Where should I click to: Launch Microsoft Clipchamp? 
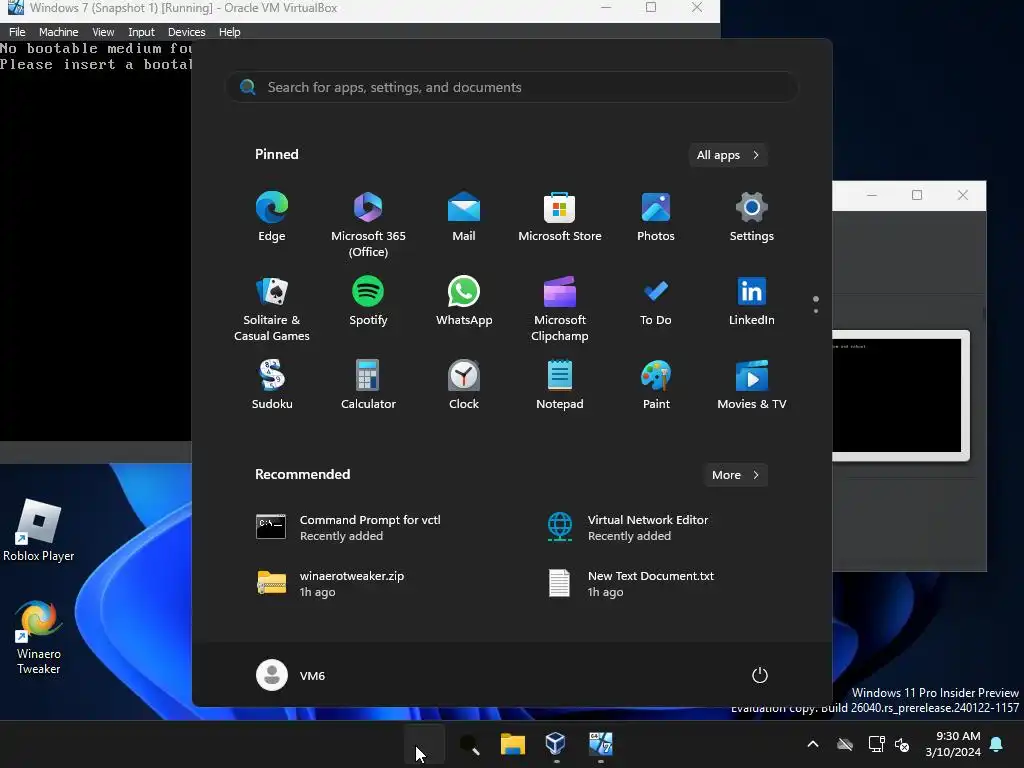click(x=560, y=308)
